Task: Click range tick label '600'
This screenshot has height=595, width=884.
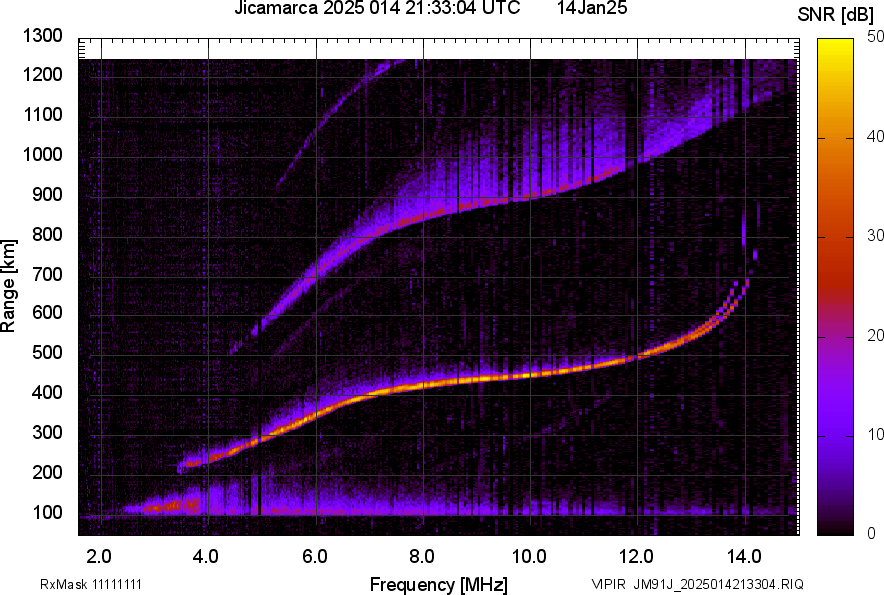Action: tap(47, 312)
